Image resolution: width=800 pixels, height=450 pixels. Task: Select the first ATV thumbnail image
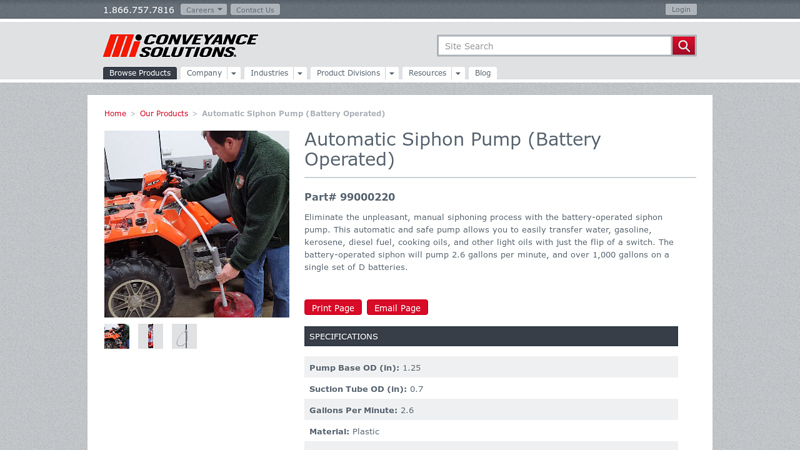pos(117,336)
